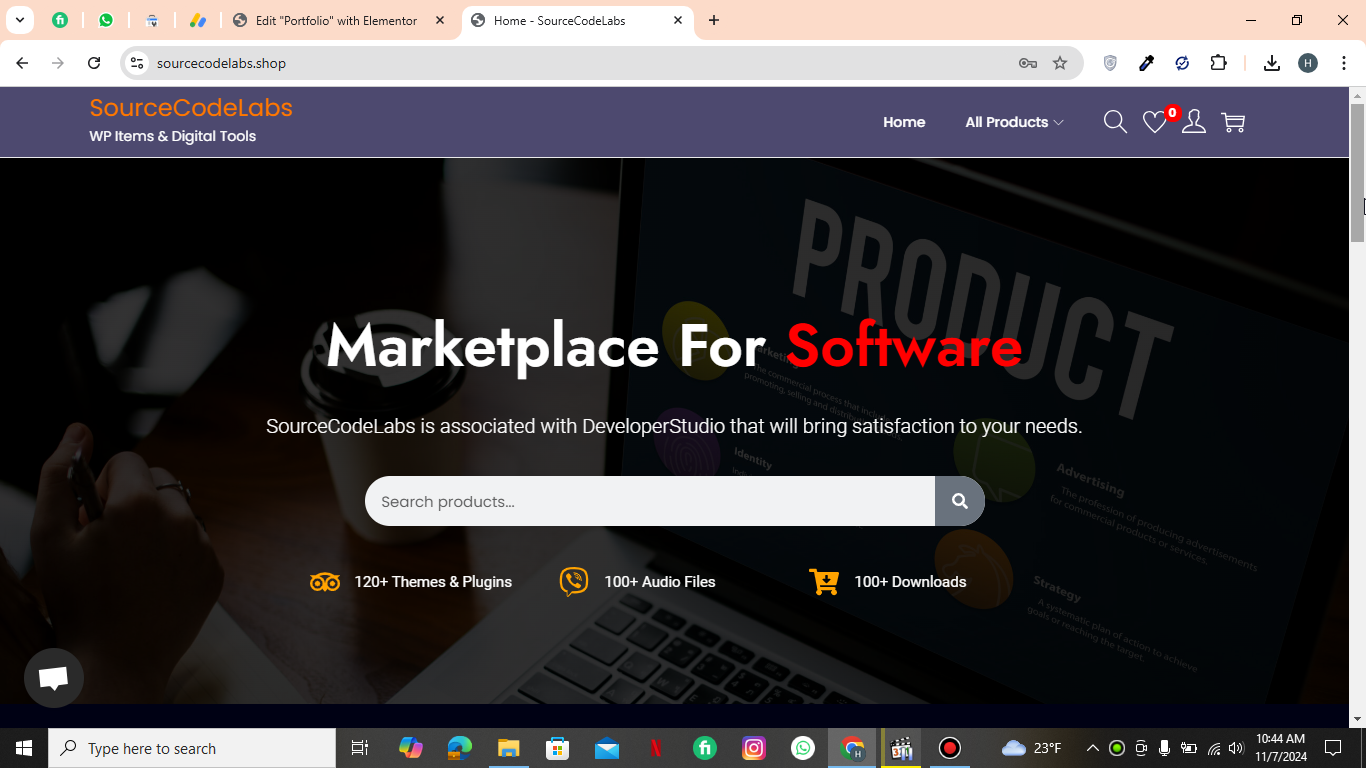Switch to the pinned Chrome Web Store tab
Image resolution: width=1366 pixels, height=768 pixels.
pyautogui.click(x=152, y=20)
